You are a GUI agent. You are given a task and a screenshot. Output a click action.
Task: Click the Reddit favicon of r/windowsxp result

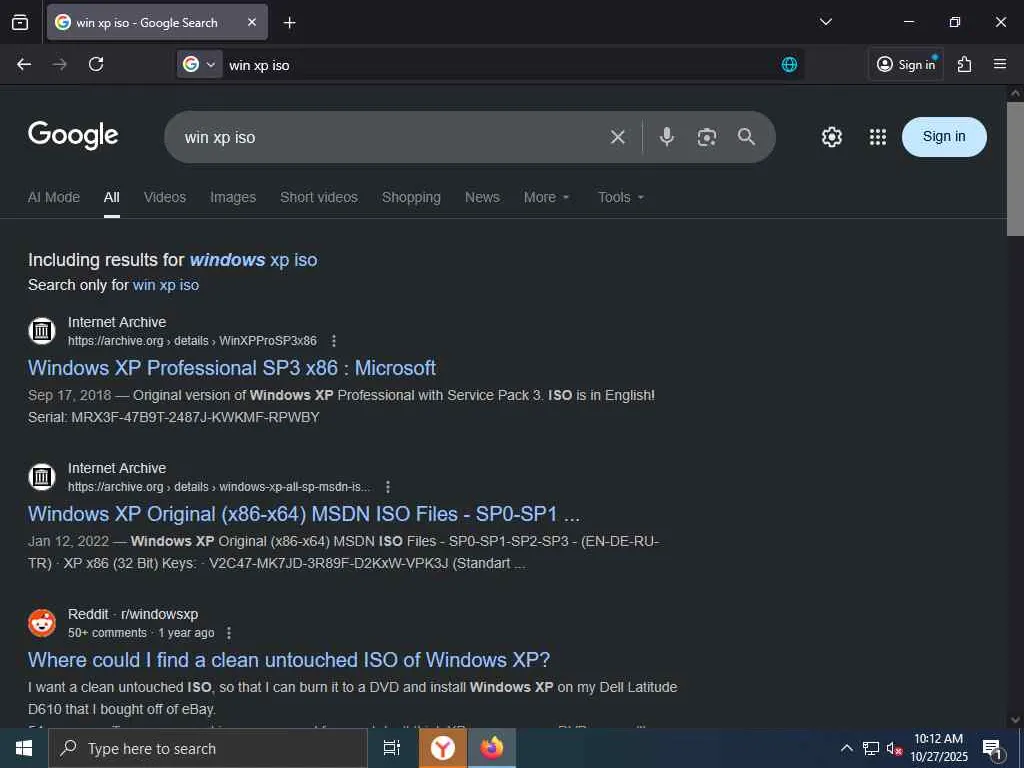click(42, 623)
